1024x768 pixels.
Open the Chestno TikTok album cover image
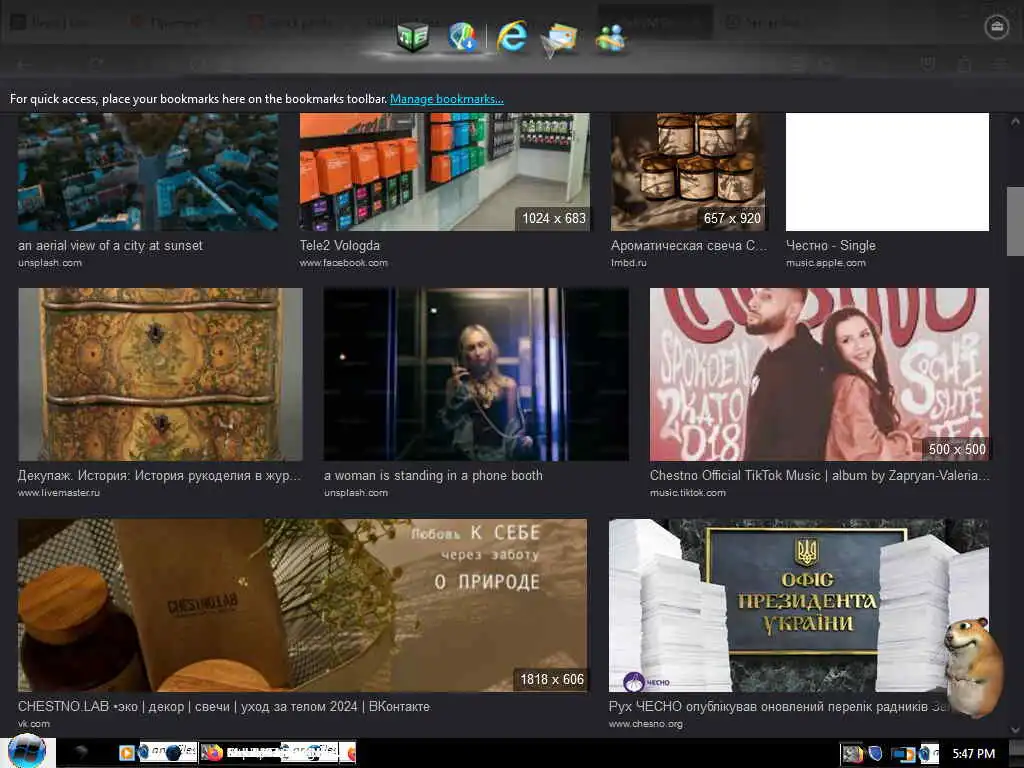click(x=819, y=374)
